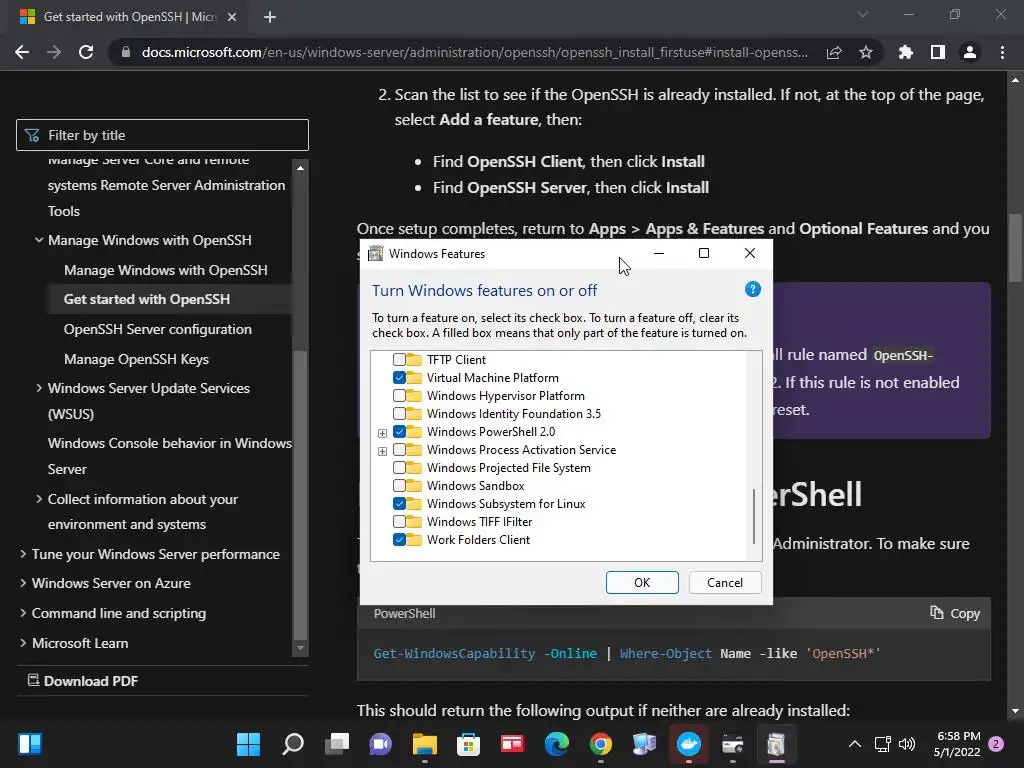Open the share page icon in address bar

point(834,52)
